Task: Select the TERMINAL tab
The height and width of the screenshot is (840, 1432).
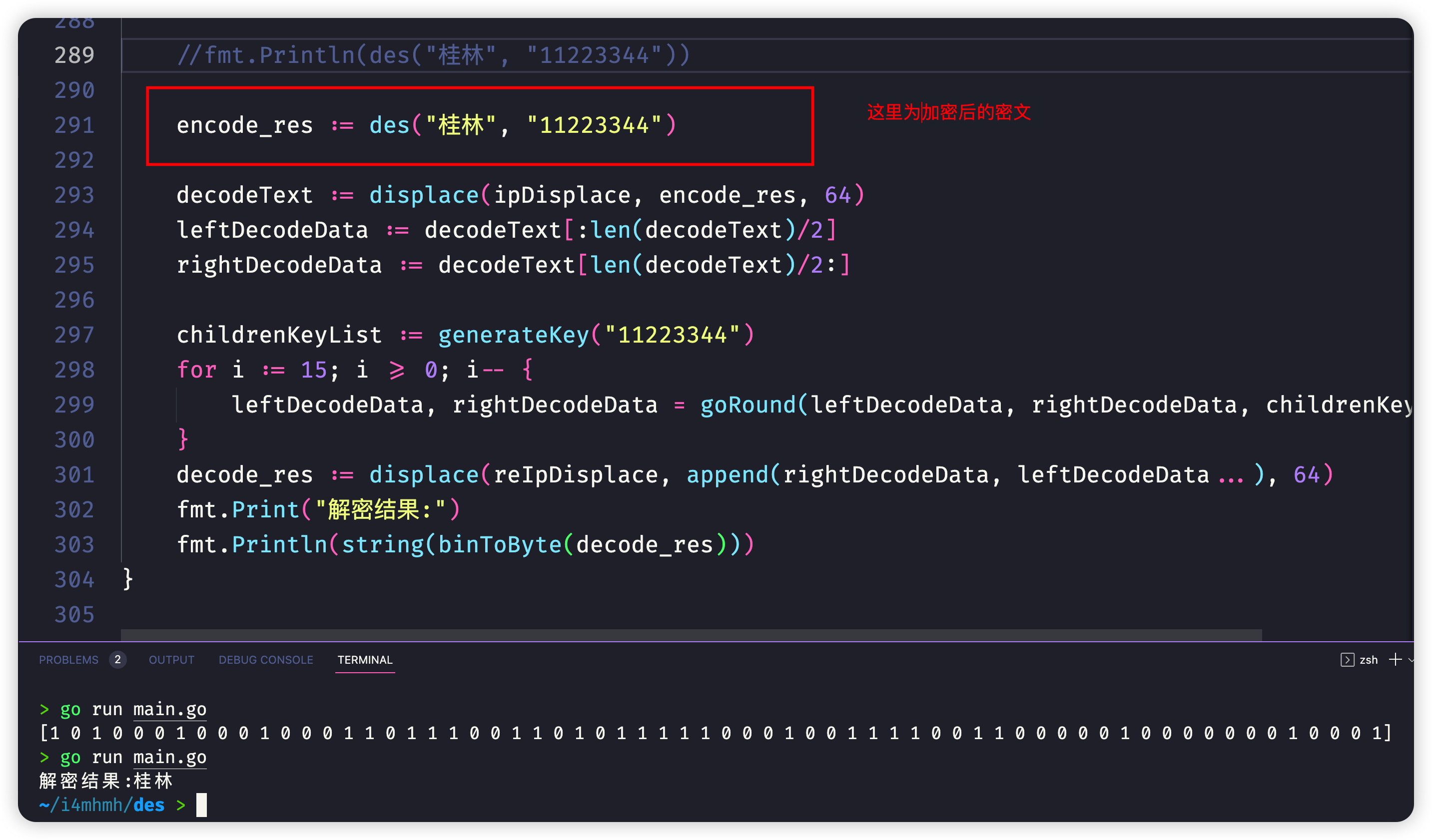Action: (365, 660)
